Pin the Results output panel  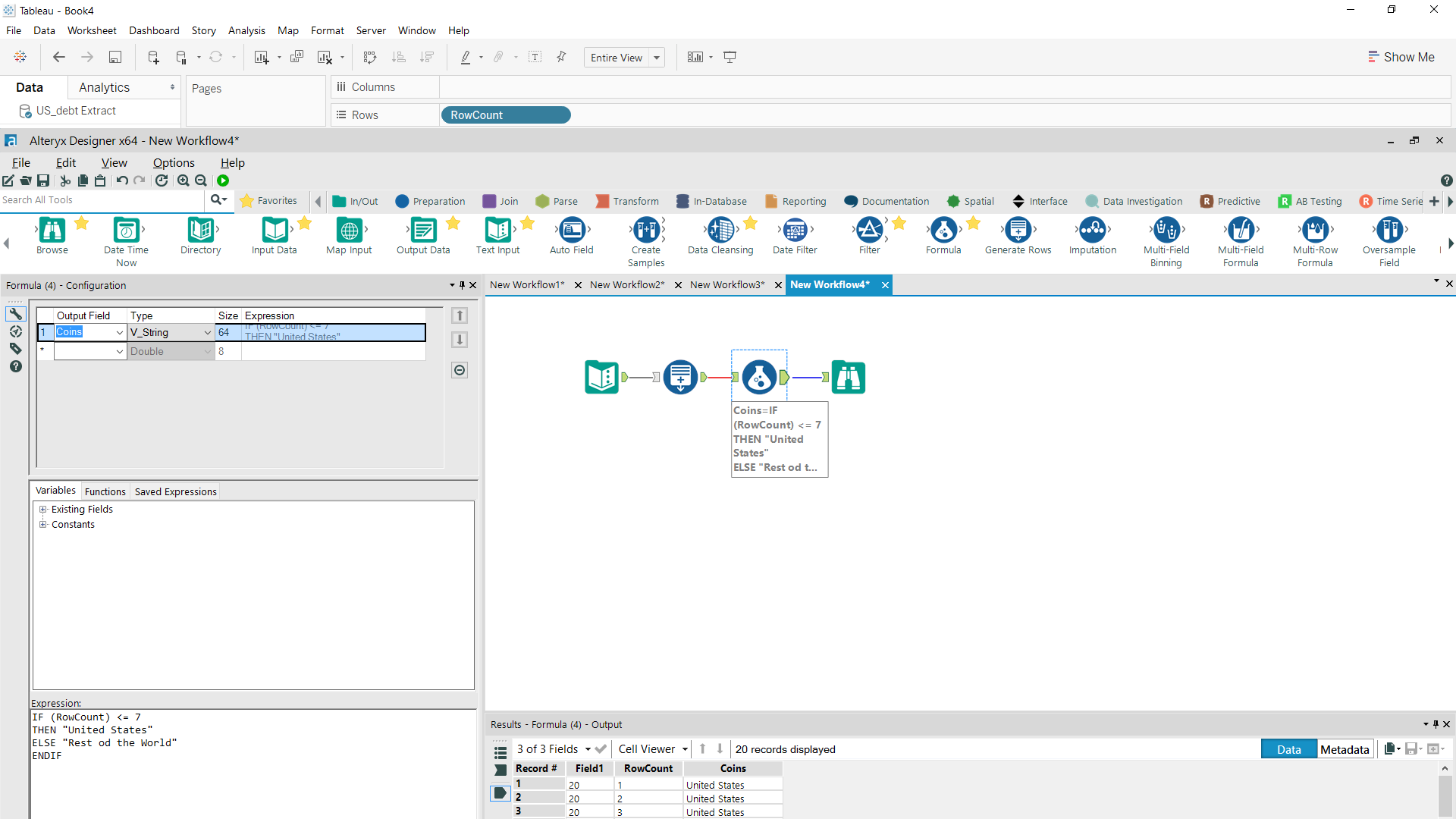1436,724
